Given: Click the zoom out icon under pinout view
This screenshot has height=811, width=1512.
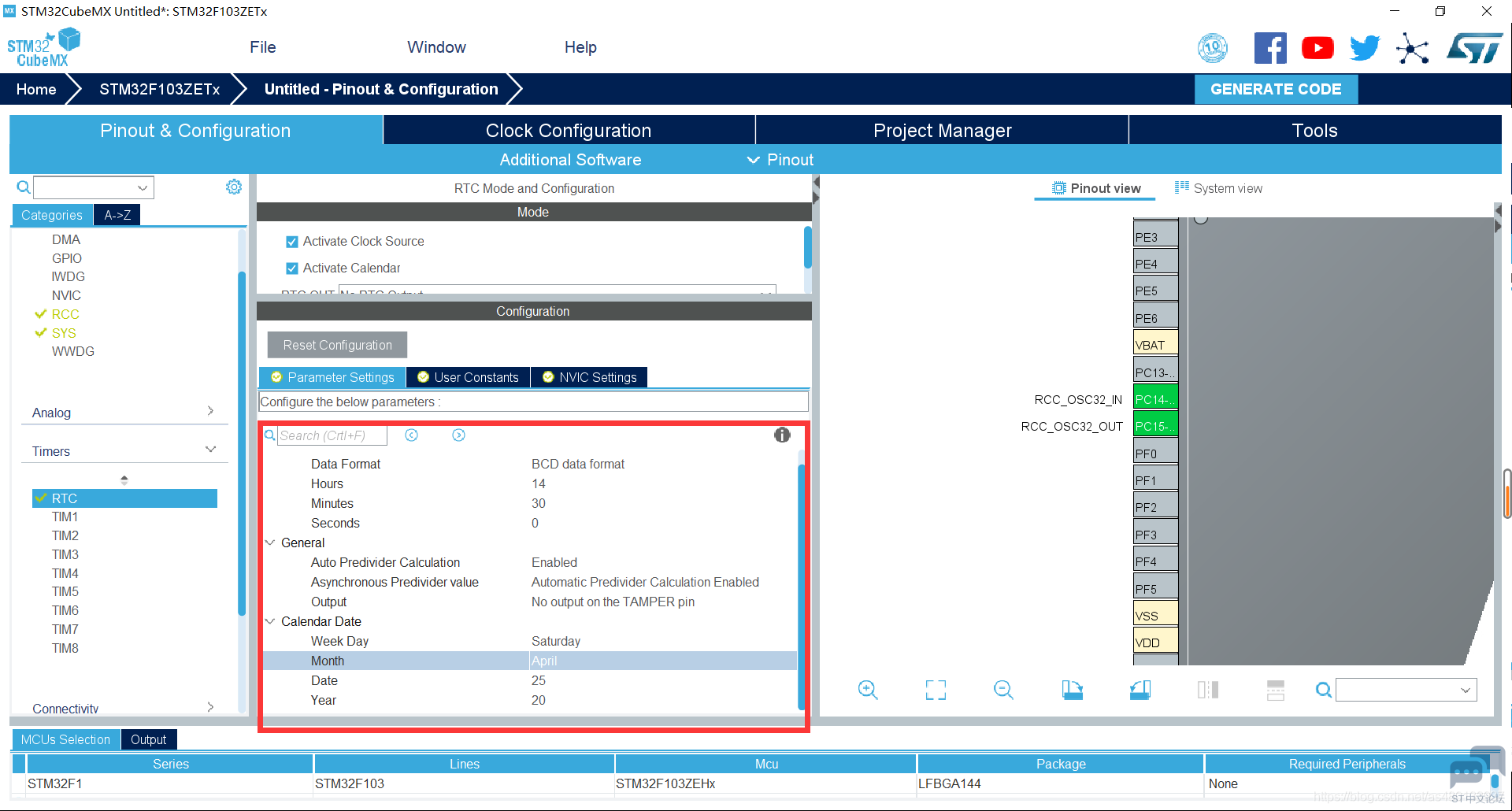Looking at the screenshot, I should pyautogui.click(x=1003, y=691).
